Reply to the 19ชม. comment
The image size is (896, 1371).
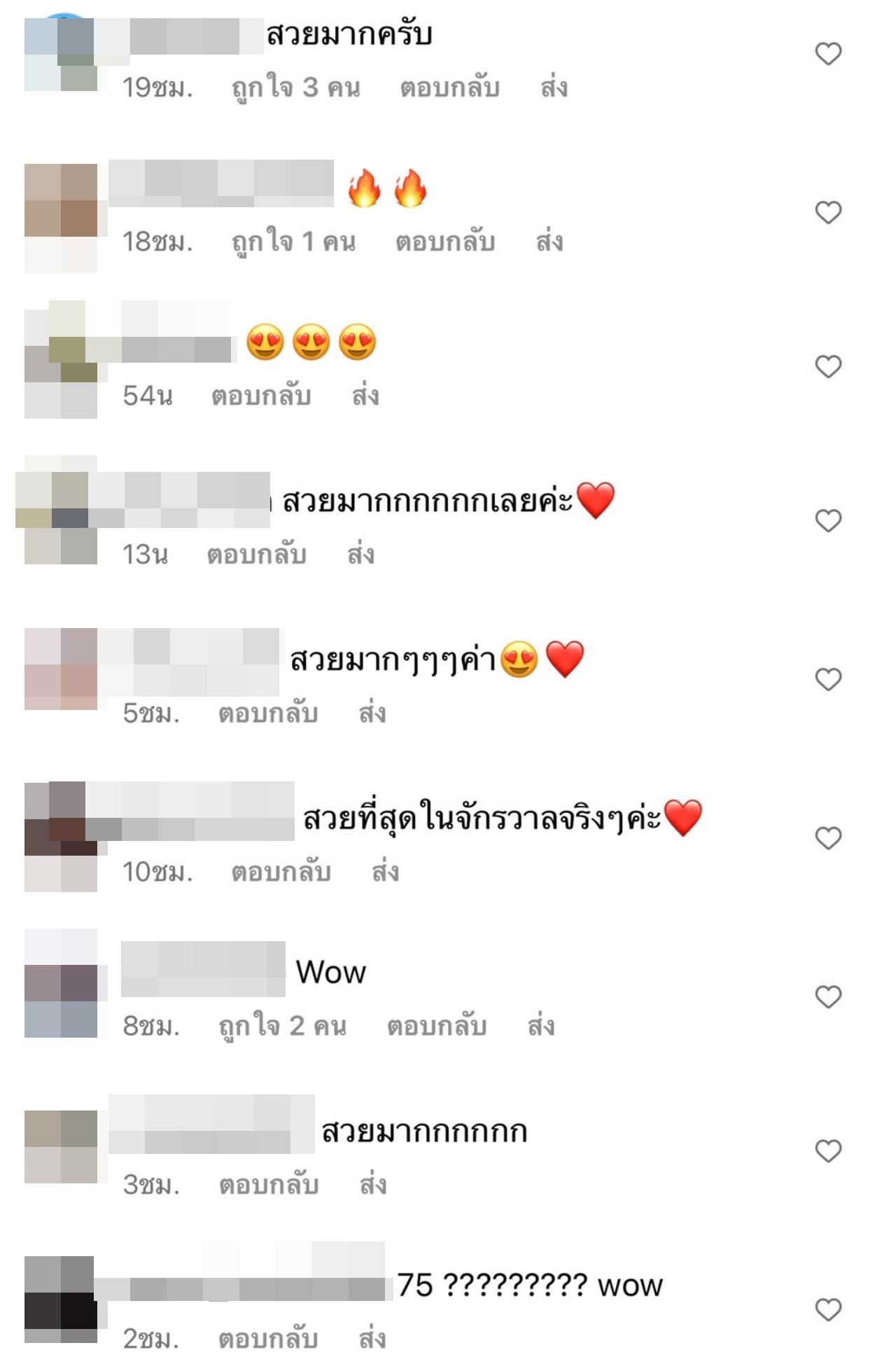(x=449, y=88)
